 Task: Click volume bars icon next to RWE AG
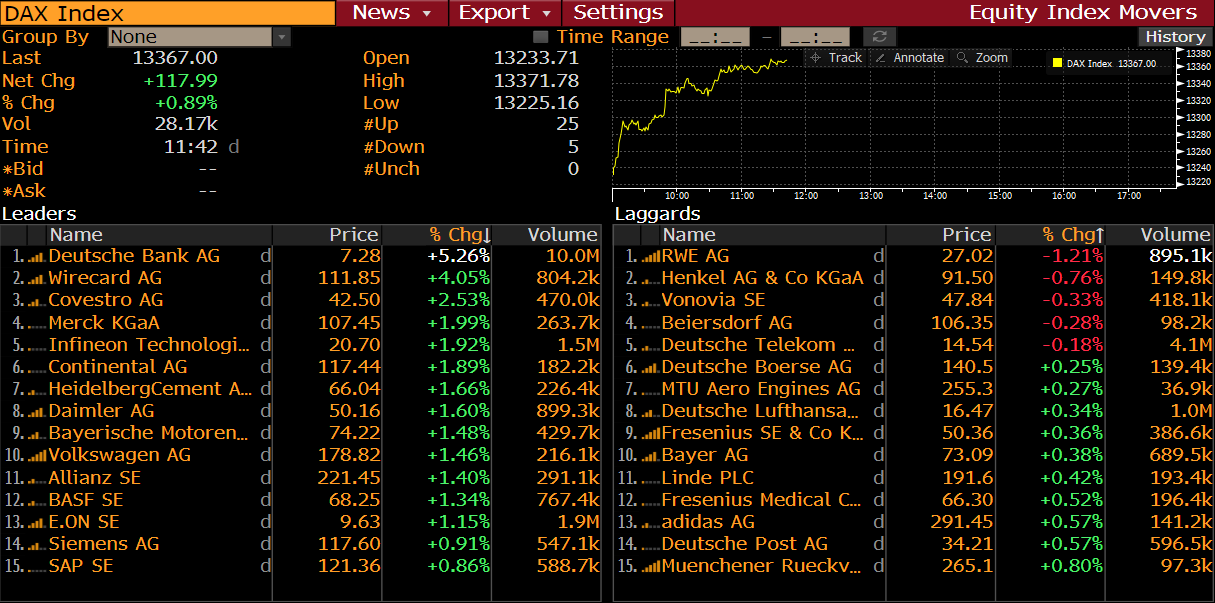[650, 257]
